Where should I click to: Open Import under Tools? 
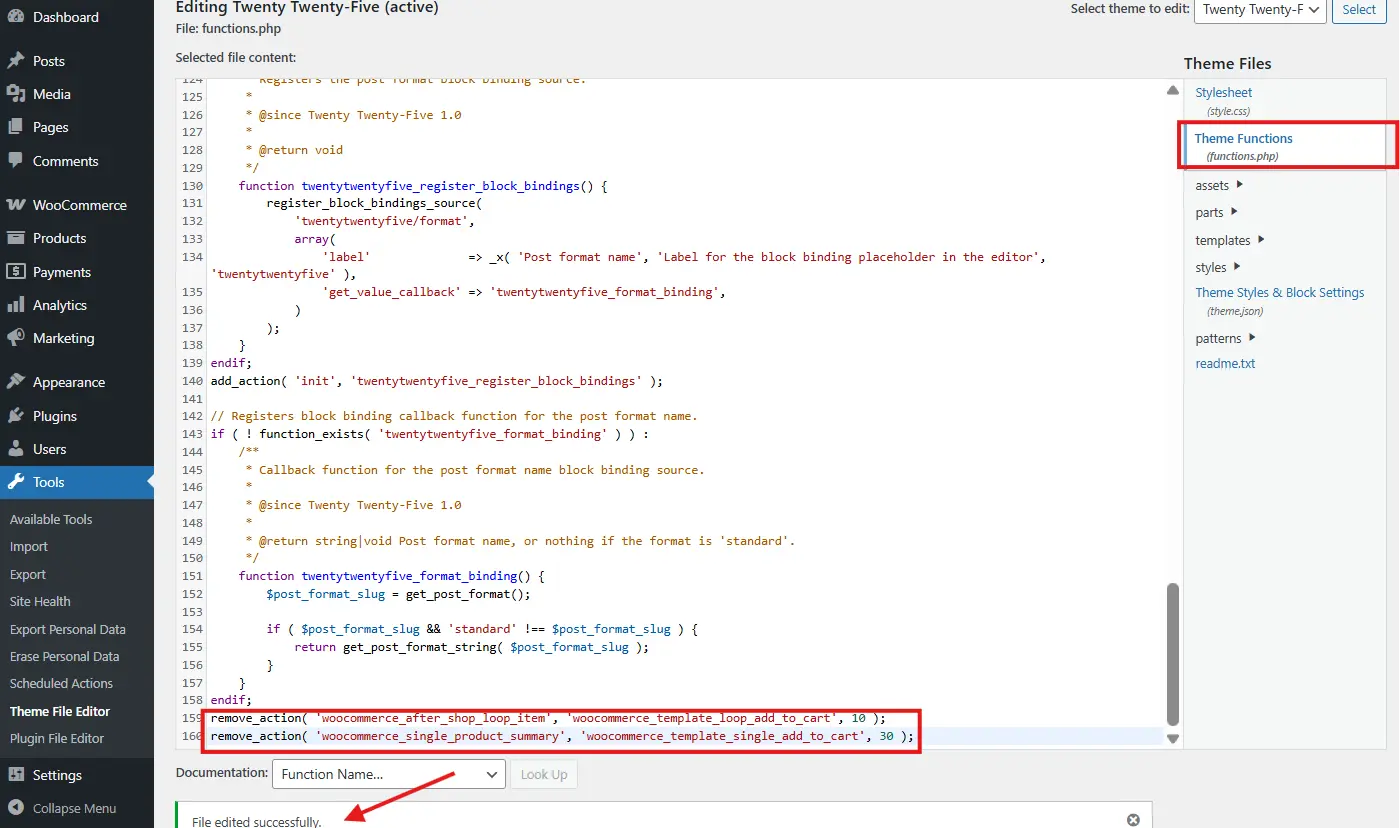point(29,547)
